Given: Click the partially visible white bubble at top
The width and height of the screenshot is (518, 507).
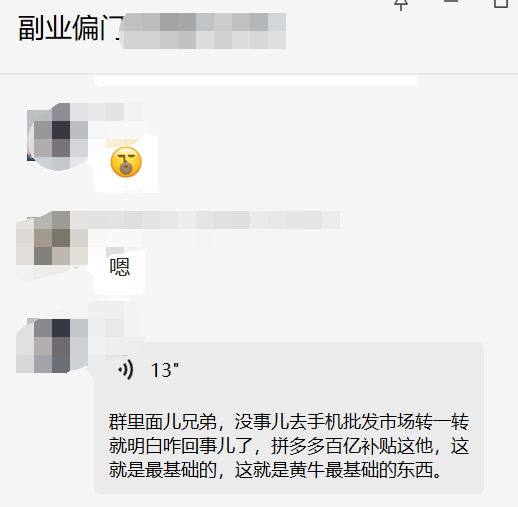Looking at the screenshot, I should [256, 80].
